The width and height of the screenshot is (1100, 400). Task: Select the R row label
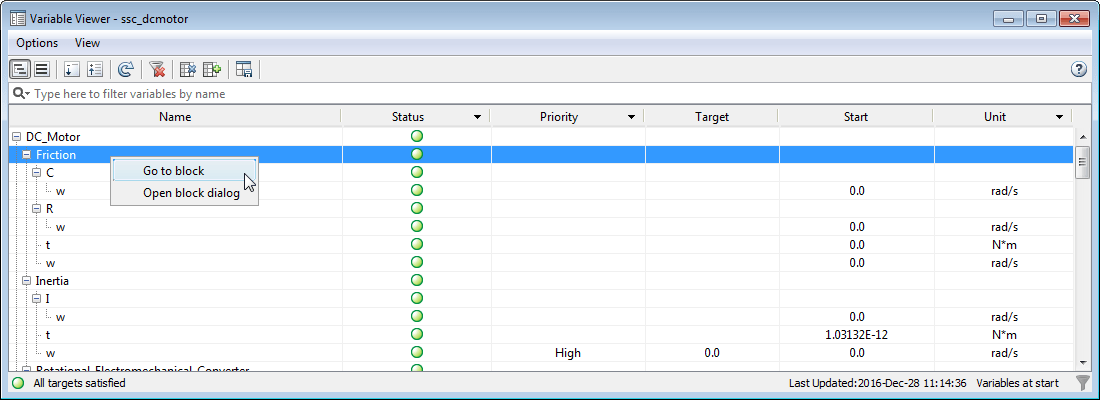[x=50, y=208]
